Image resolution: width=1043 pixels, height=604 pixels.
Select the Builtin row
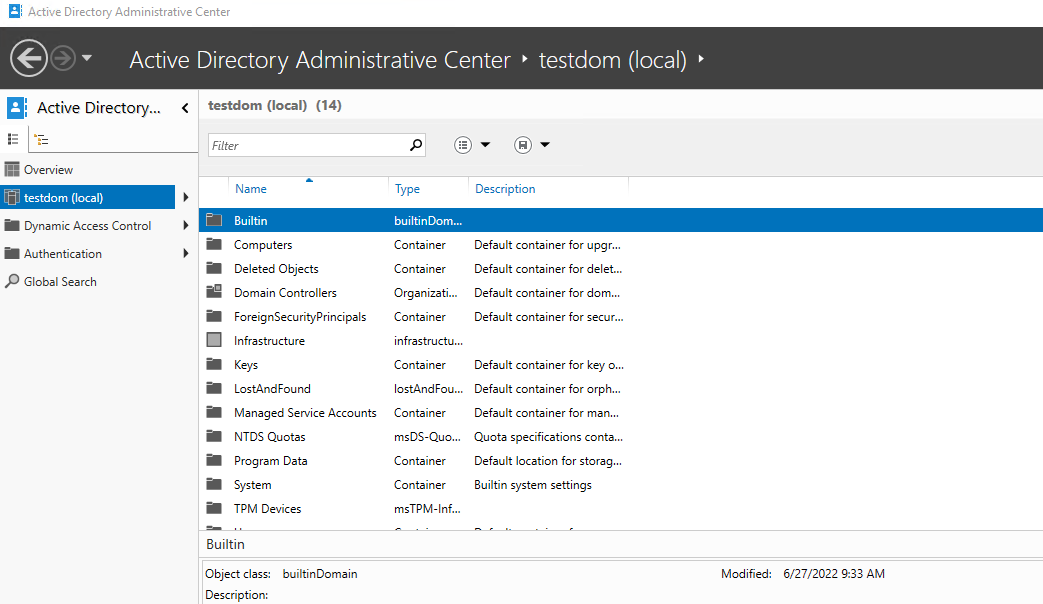point(621,220)
